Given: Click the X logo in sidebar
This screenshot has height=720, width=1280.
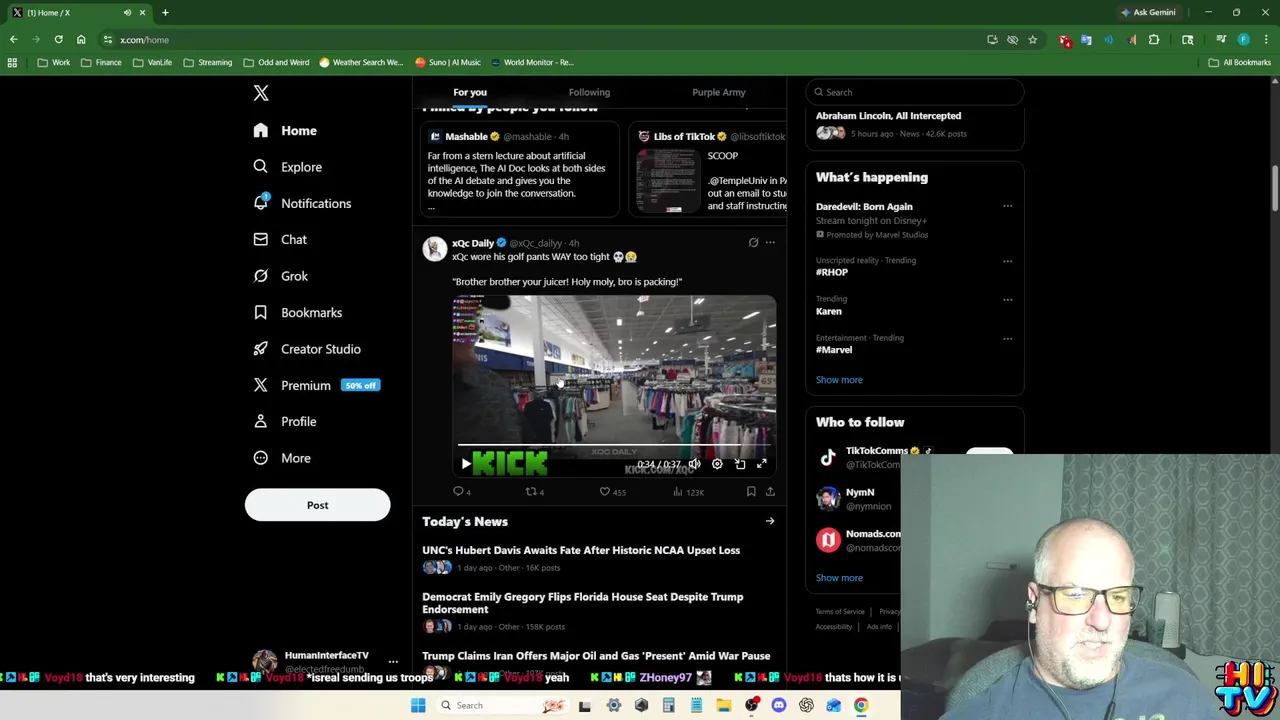Looking at the screenshot, I should [x=261, y=93].
